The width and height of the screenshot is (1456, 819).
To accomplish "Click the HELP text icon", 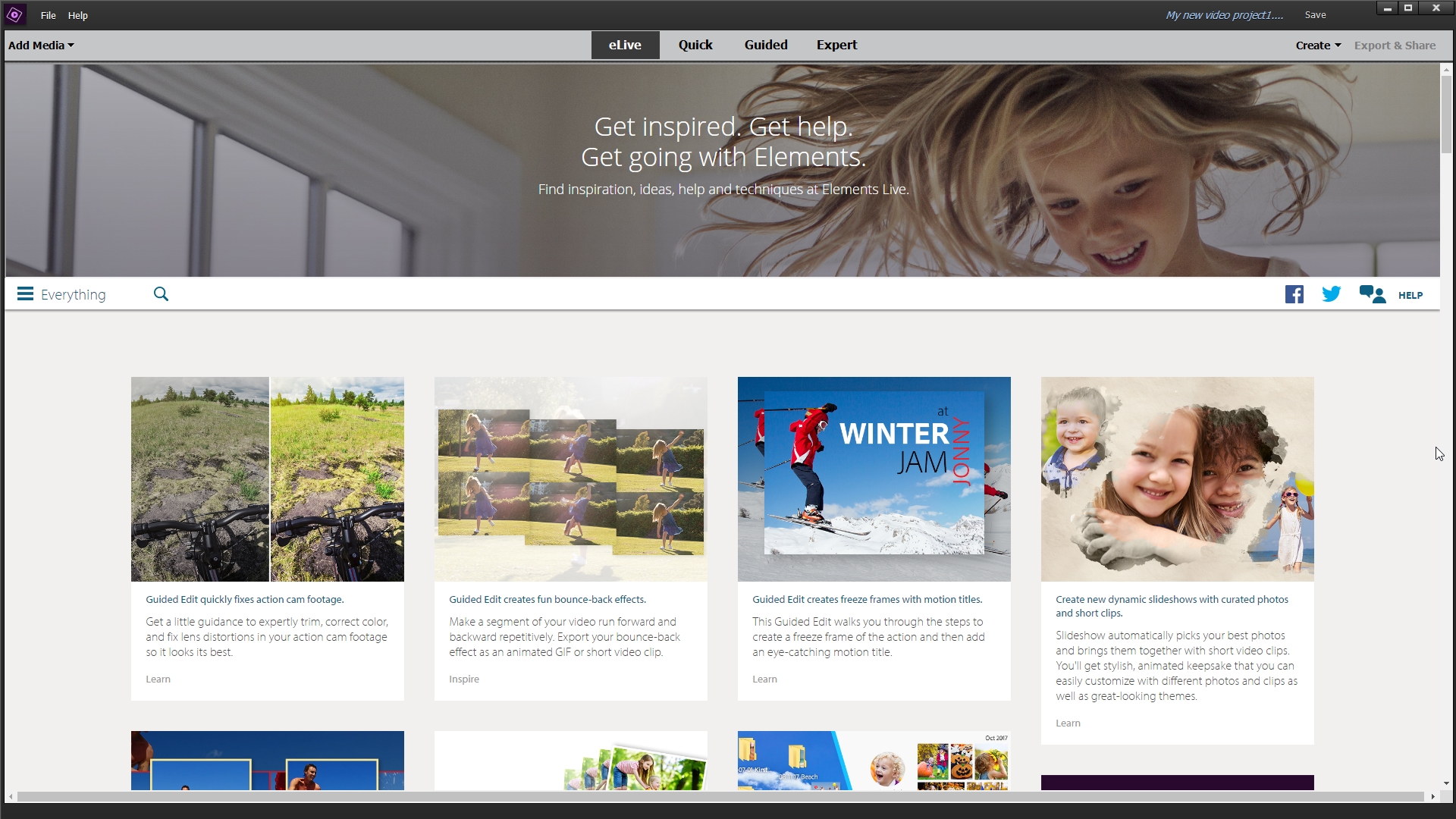I will pos(1411,295).
